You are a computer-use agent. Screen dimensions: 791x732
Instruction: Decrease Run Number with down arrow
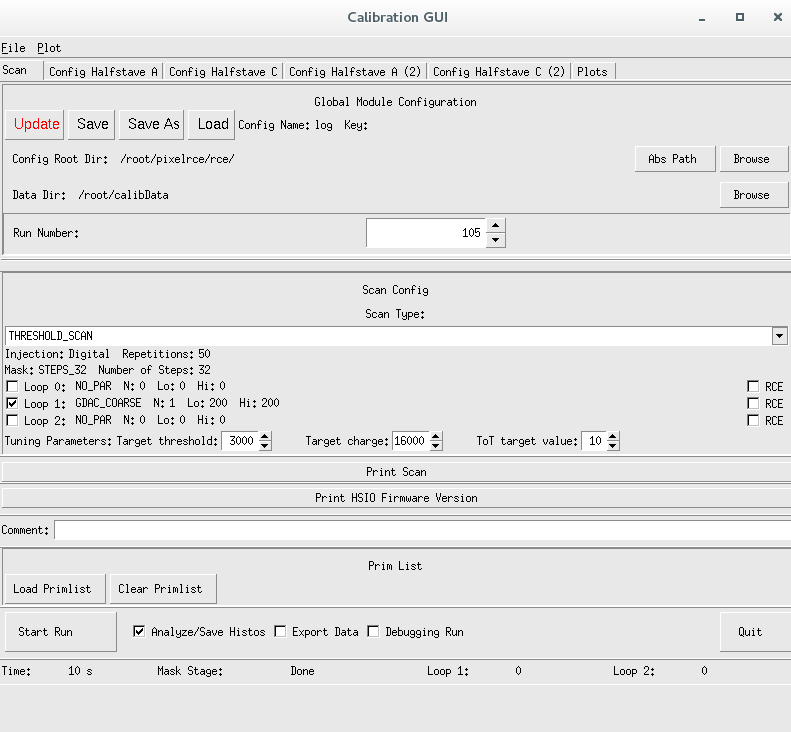tap(496, 240)
